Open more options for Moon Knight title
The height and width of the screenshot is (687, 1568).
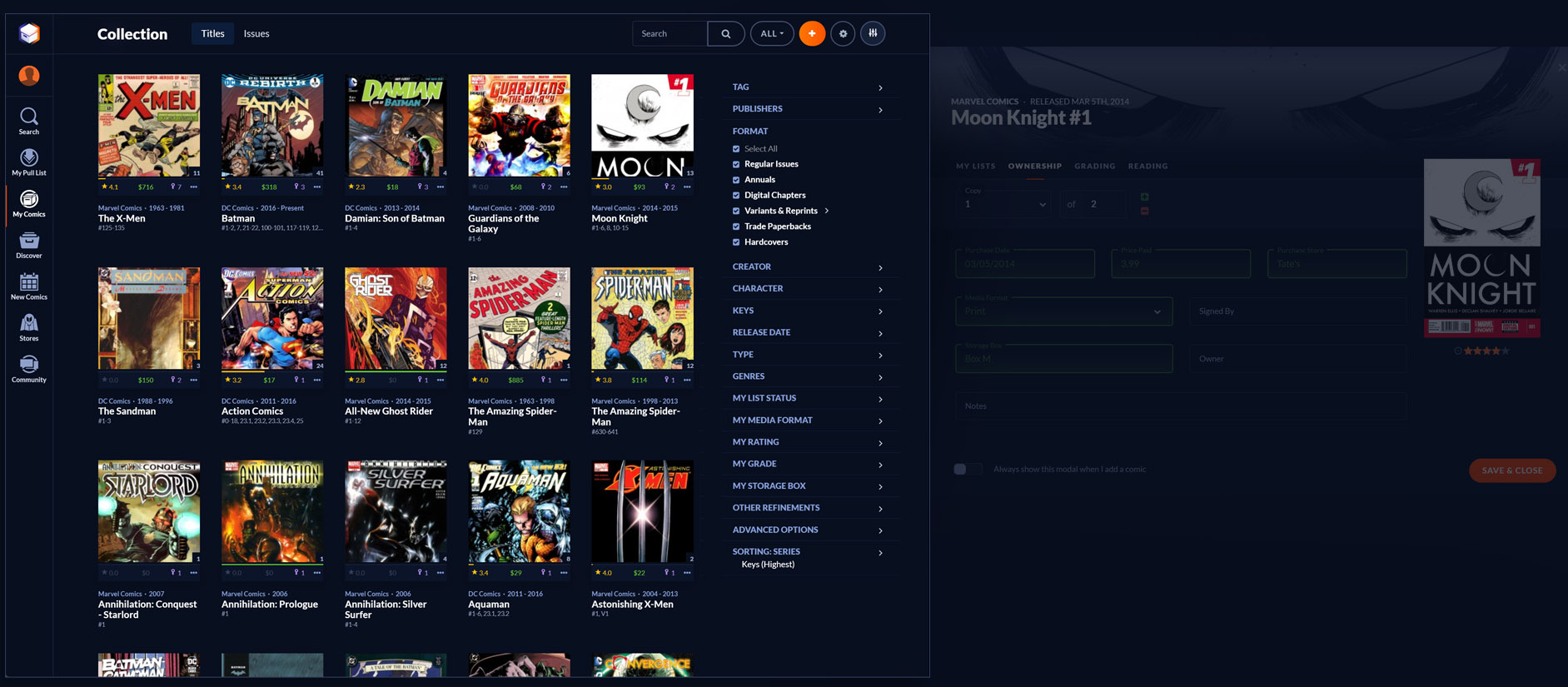pyautogui.click(x=687, y=187)
